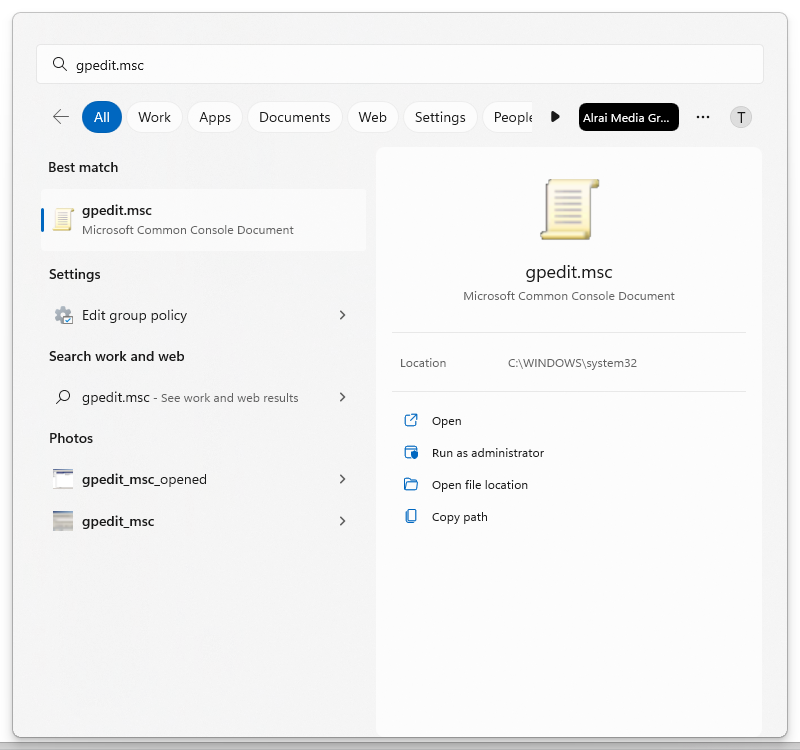
Task: Expand the Edit group policy chevron
Action: (x=342, y=315)
